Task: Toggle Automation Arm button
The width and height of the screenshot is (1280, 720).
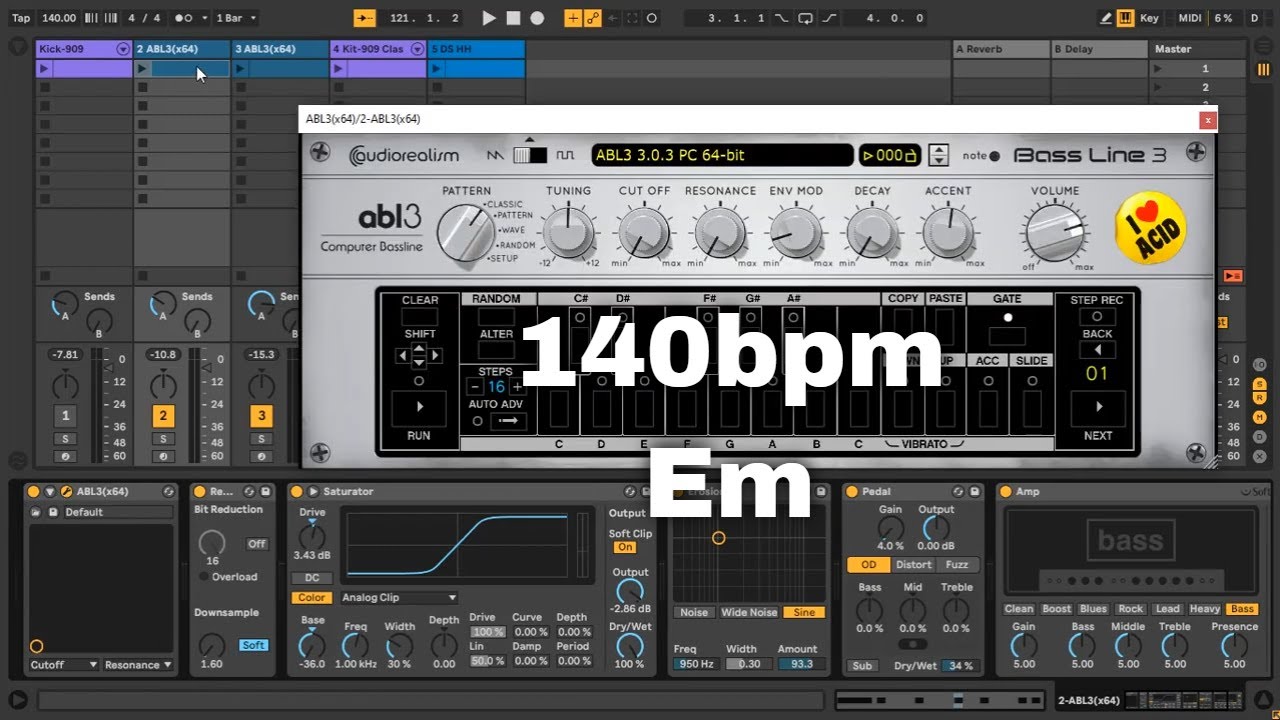Action: [x=593, y=18]
